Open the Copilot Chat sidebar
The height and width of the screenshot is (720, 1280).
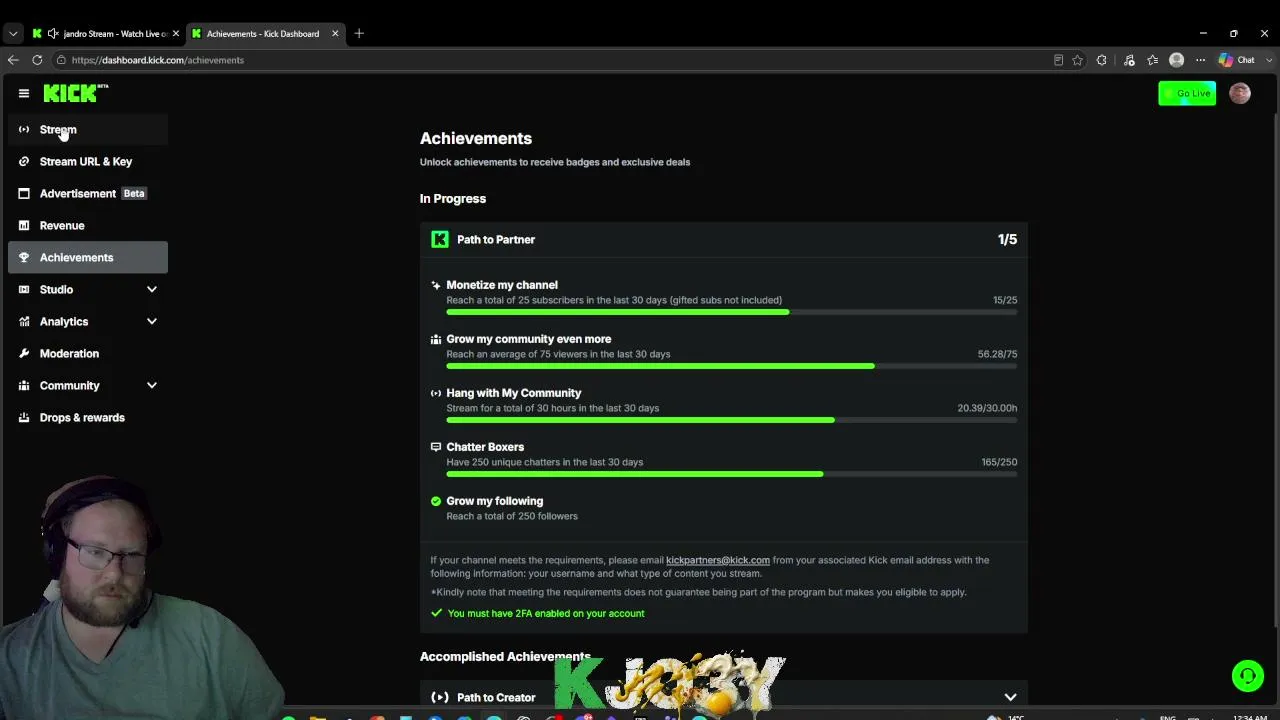[1237, 60]
